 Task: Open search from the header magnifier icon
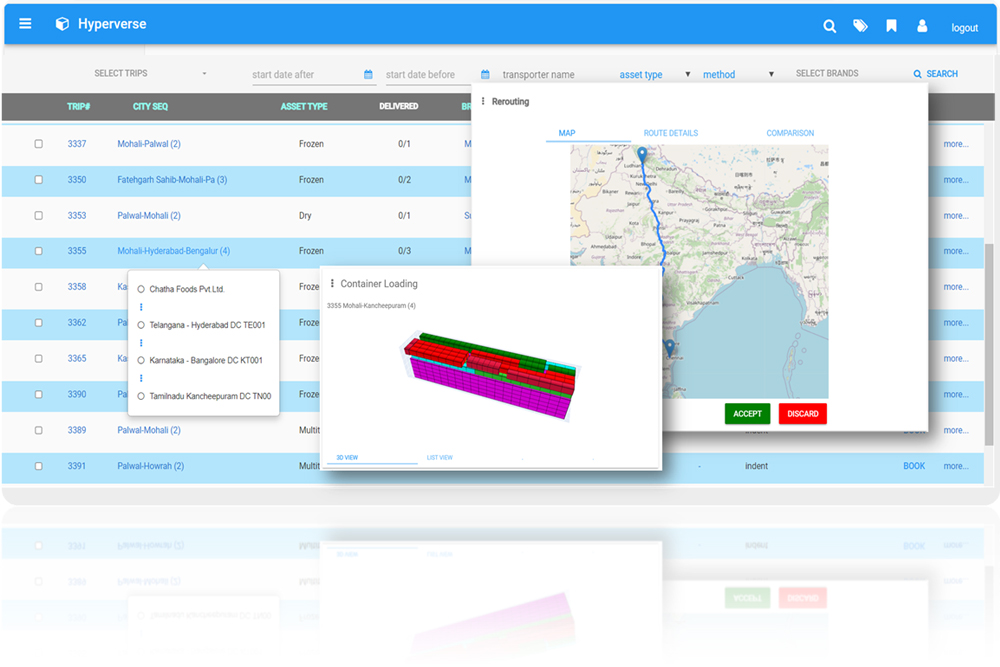(829, 27)
